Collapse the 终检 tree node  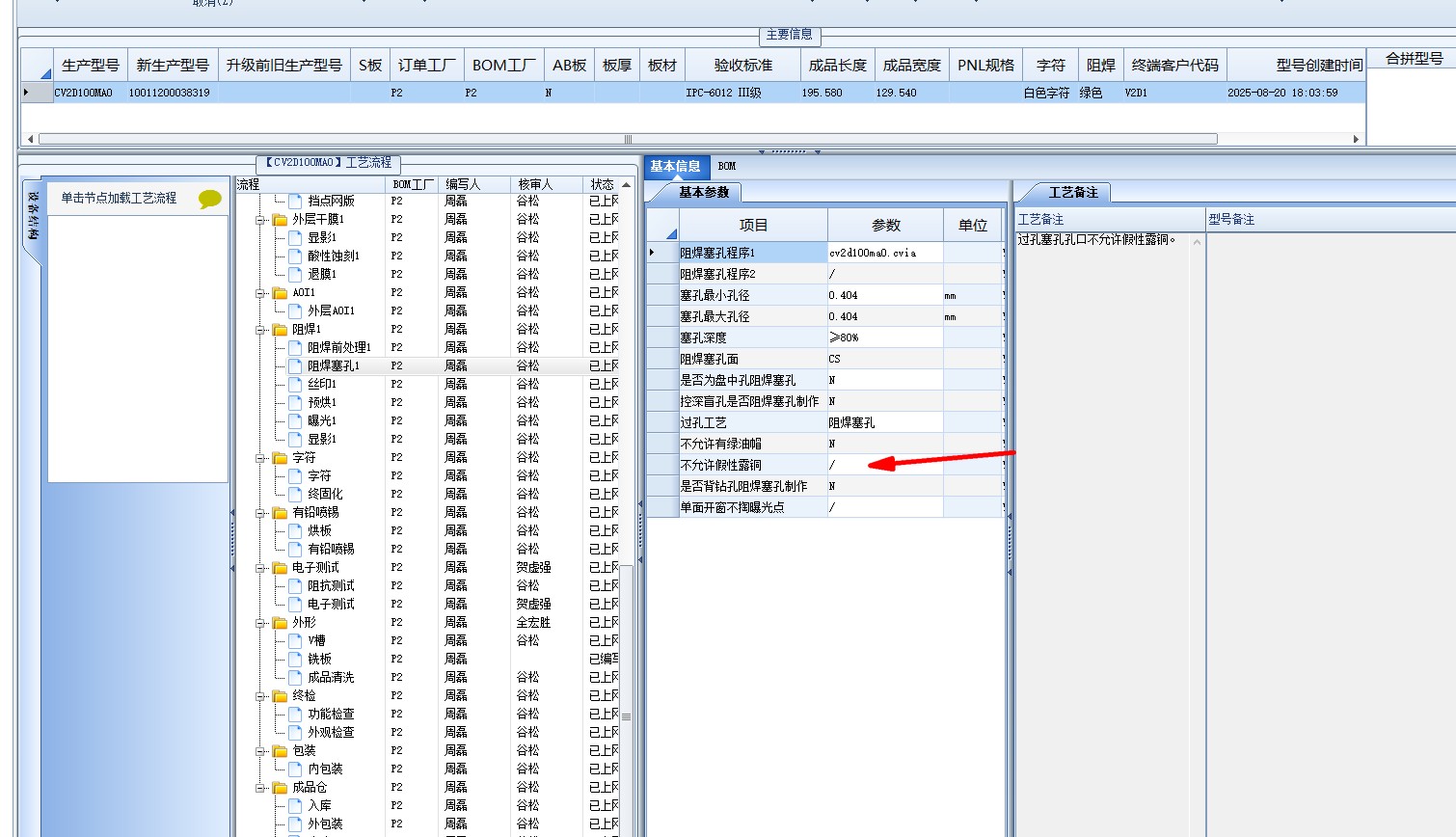coord(260,696)
